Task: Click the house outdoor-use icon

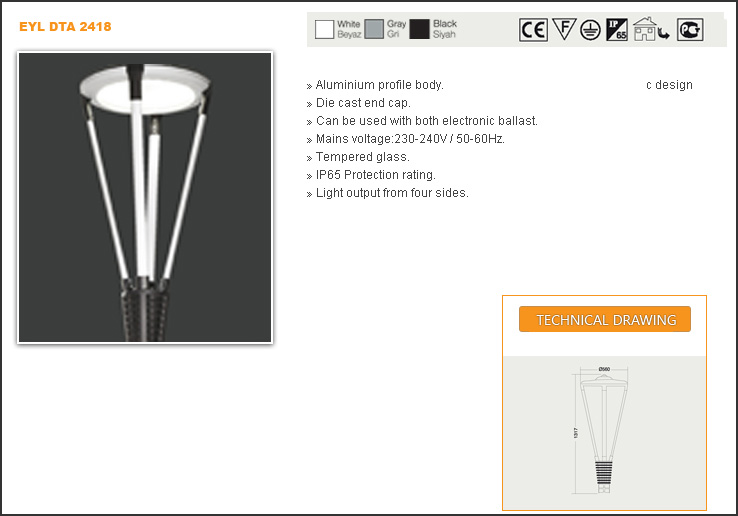Action: 644,29
